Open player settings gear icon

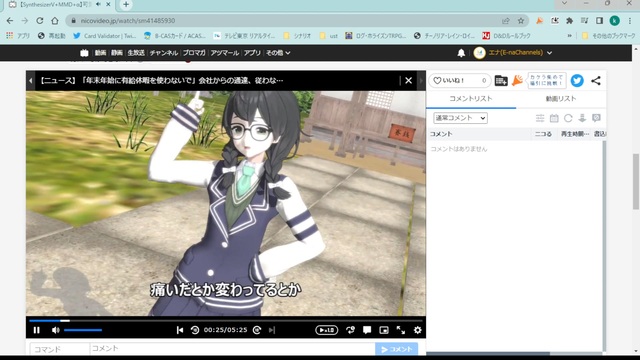417,330
